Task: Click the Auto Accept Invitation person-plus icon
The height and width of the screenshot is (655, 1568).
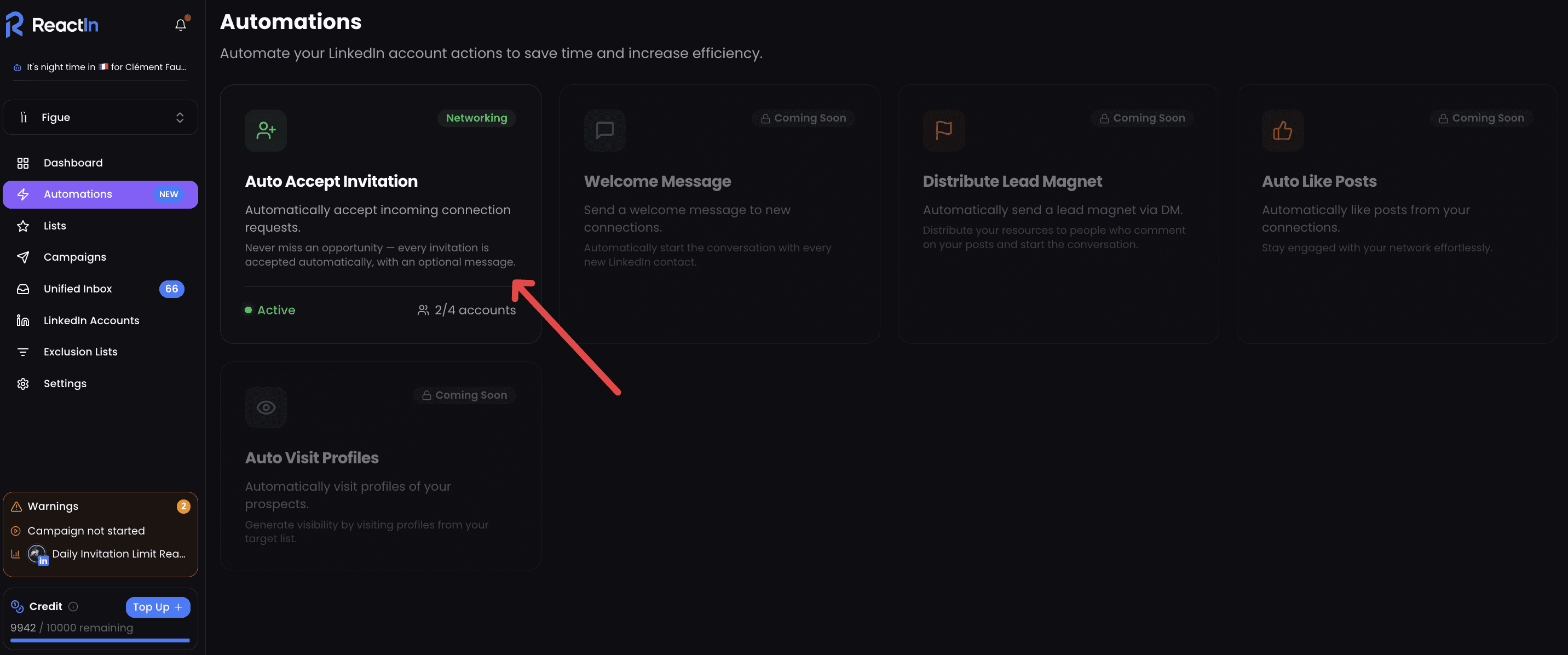Action: (266, 130)
